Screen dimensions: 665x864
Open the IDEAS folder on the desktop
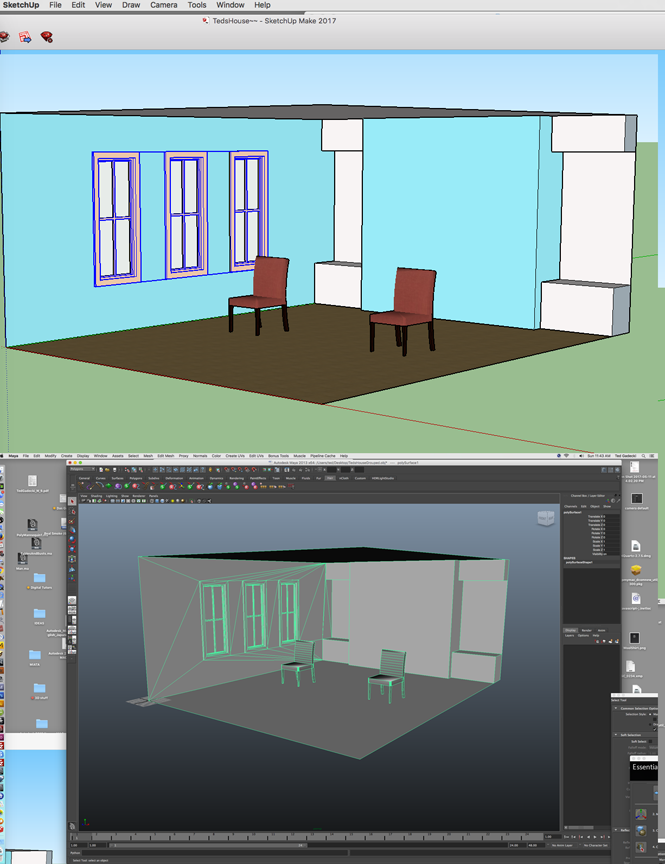[x=39, y=614]
